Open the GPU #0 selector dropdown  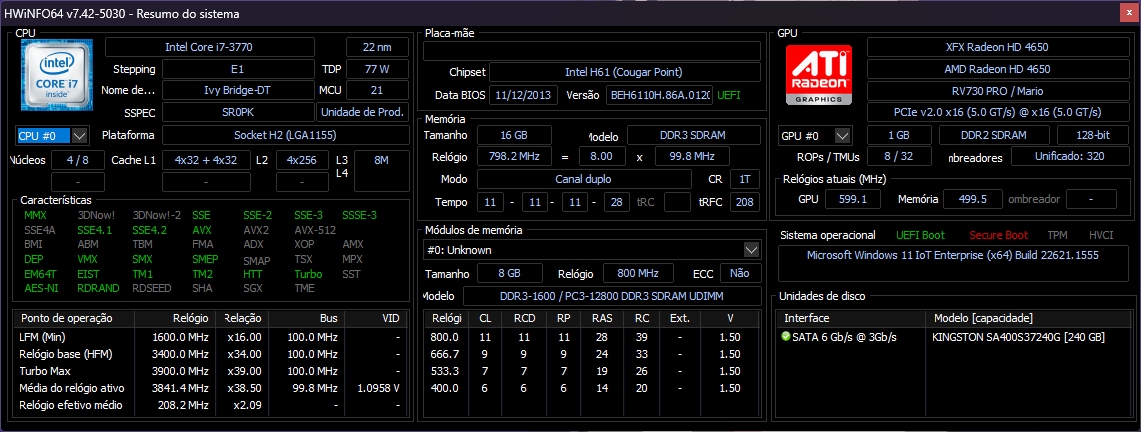pyautogui.click(x=843, y=135)
